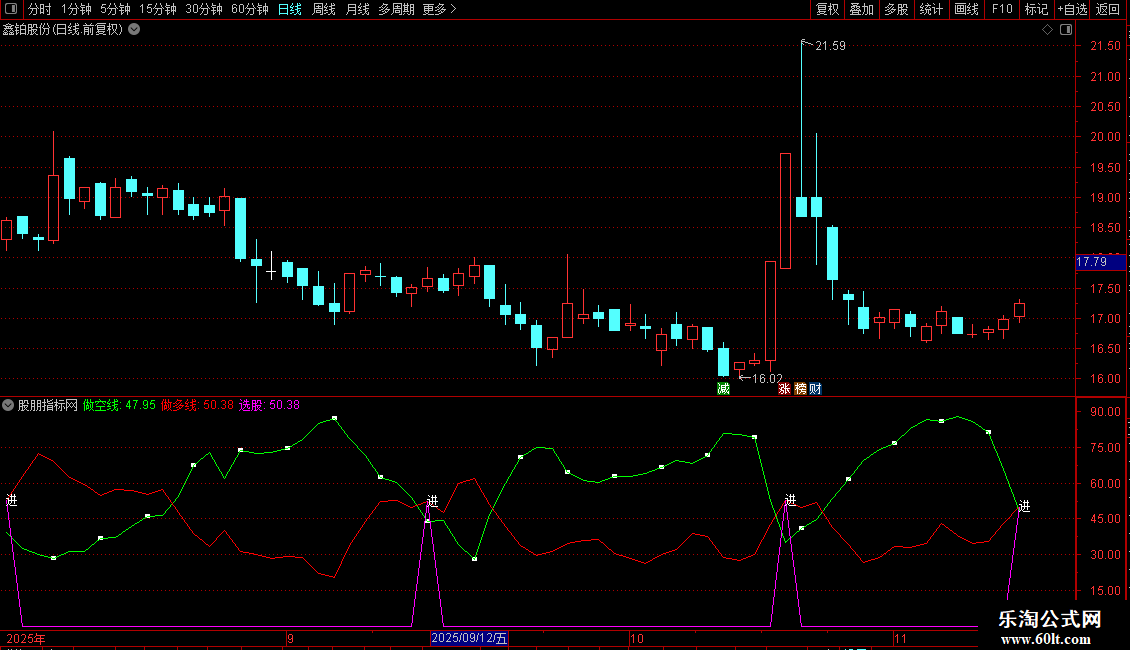Click the 返回 back button
This screenshot has height=650, width=1130.
point(1108,9)
